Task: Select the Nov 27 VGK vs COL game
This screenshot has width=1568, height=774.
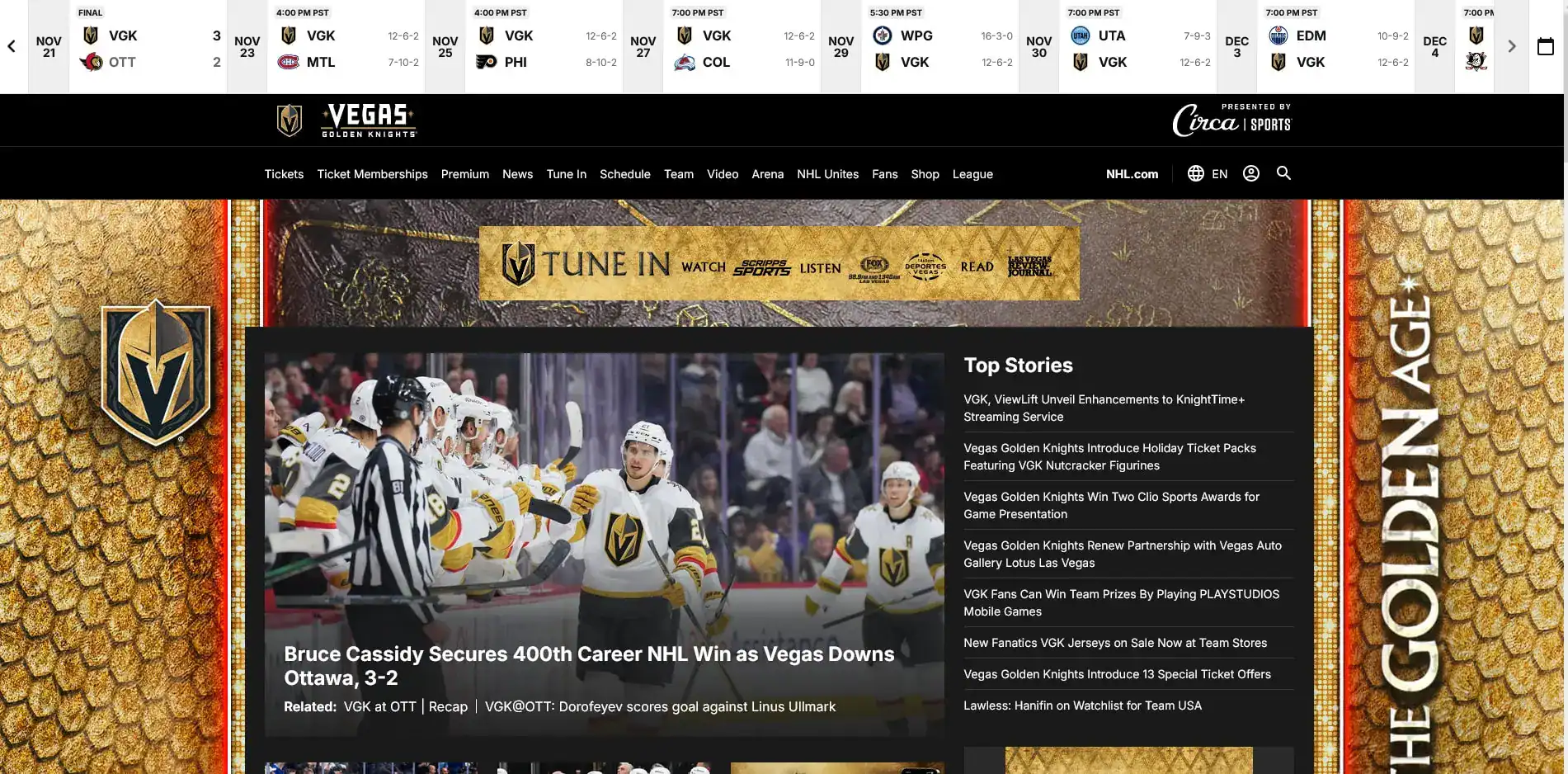Action: pyautogui.click(x=742, y=47)
